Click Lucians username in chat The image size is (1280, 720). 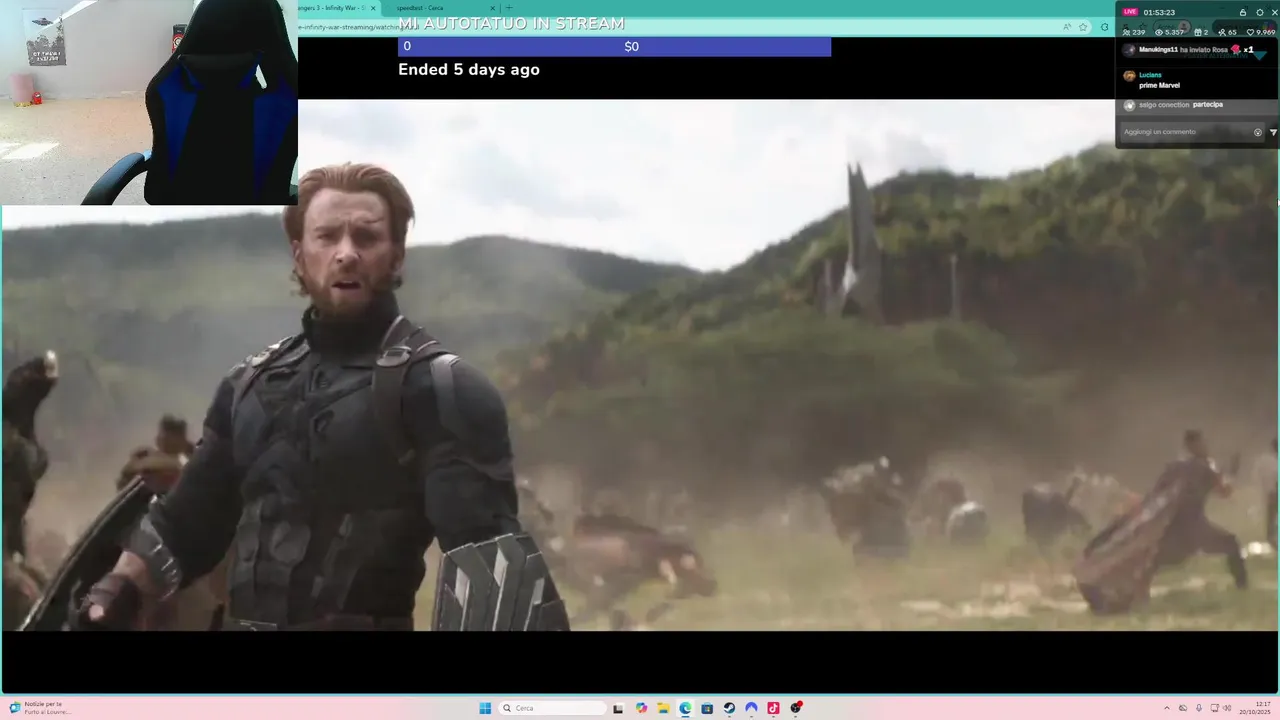point(1150,75)
